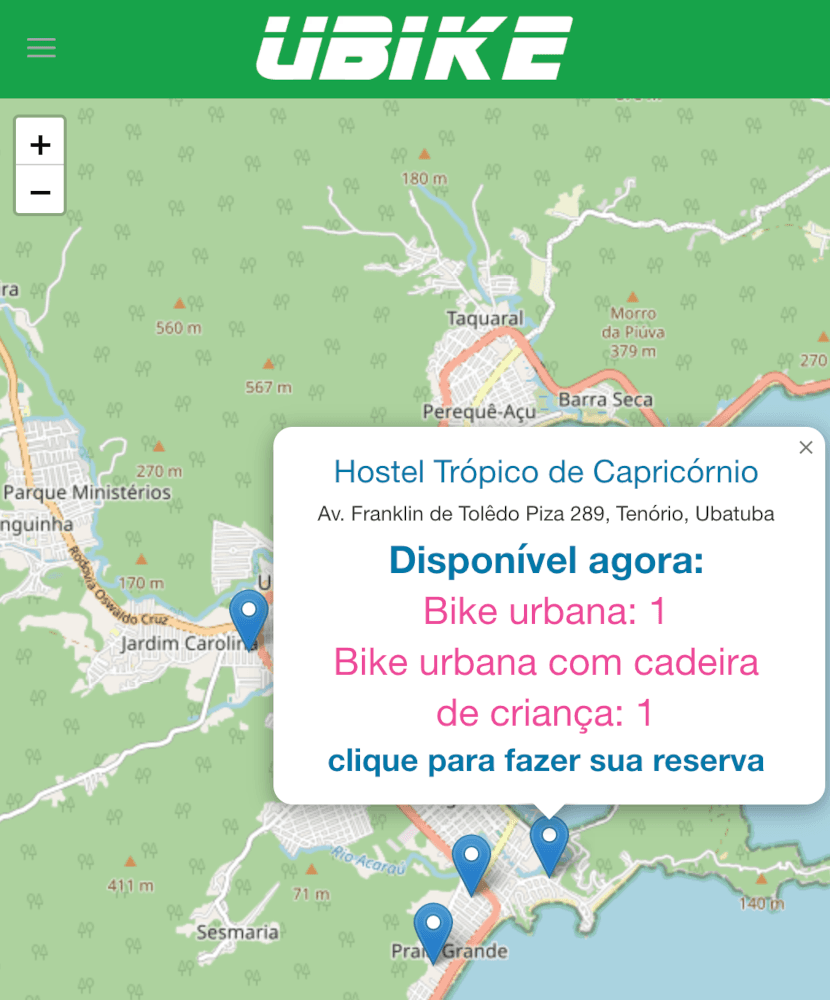
Task: Click 'clique para fazer sua reserva'
Action: pos(545,761)
